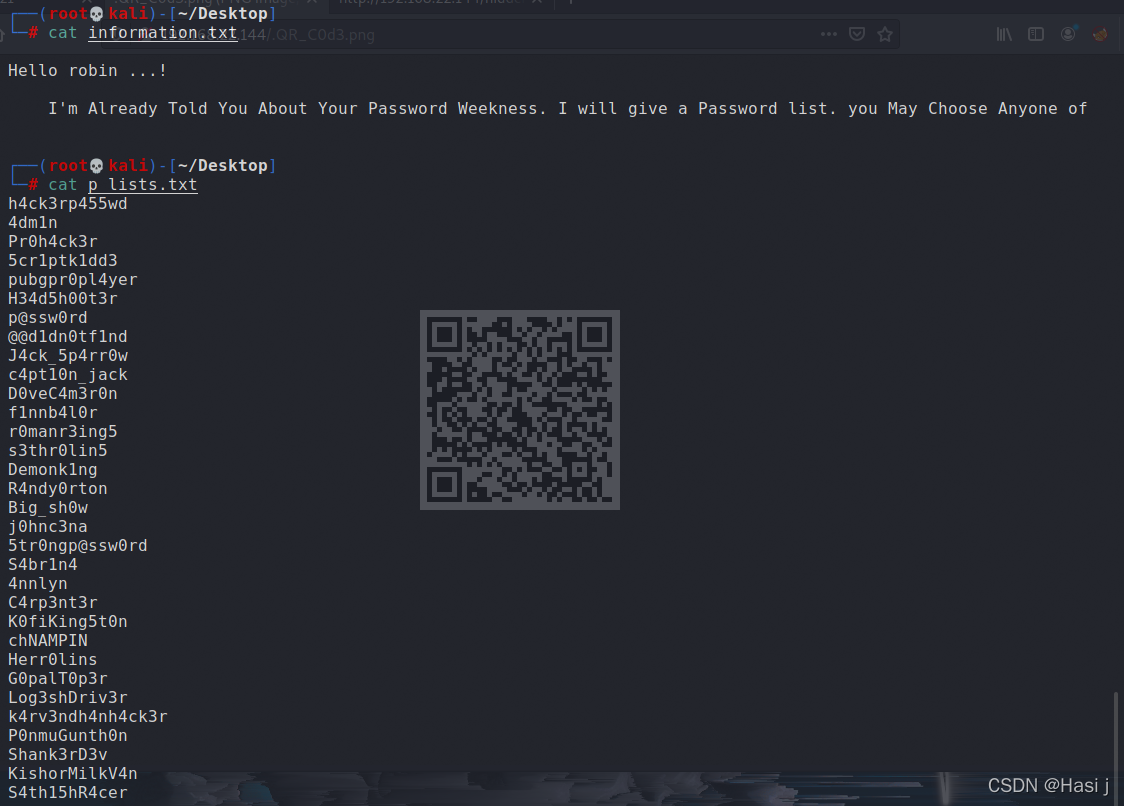This screenshot has height=806, width=1124.
Task: Select password 'Log3shDriv3r'
Action: [67, 698]
